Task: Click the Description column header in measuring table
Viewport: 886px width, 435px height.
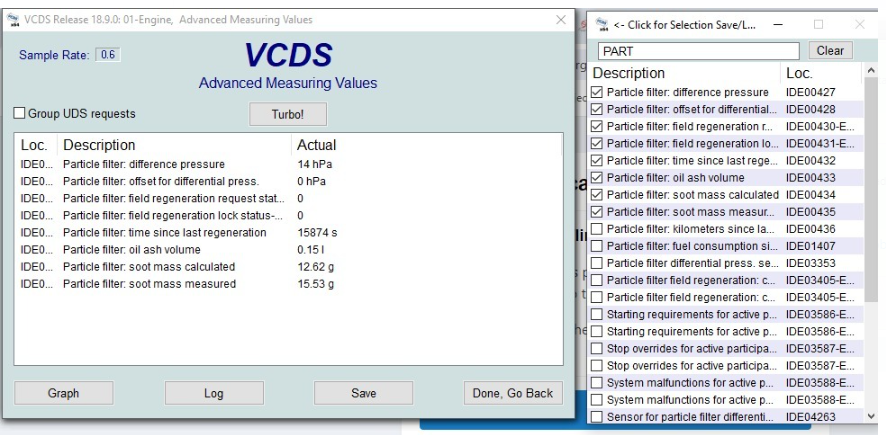Action: coord(174,145)
